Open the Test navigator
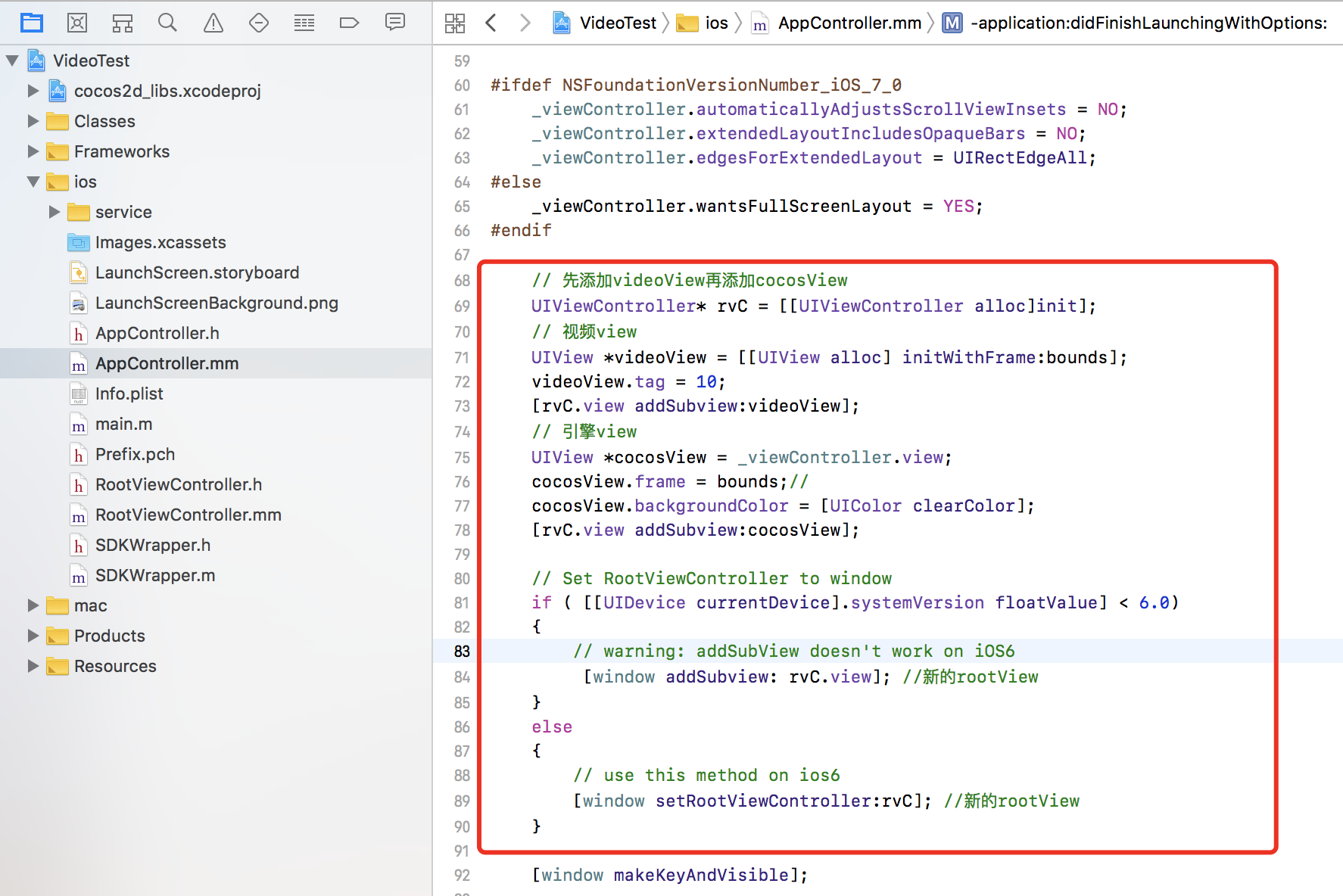1343x896 pixels. tap(258, 23)
